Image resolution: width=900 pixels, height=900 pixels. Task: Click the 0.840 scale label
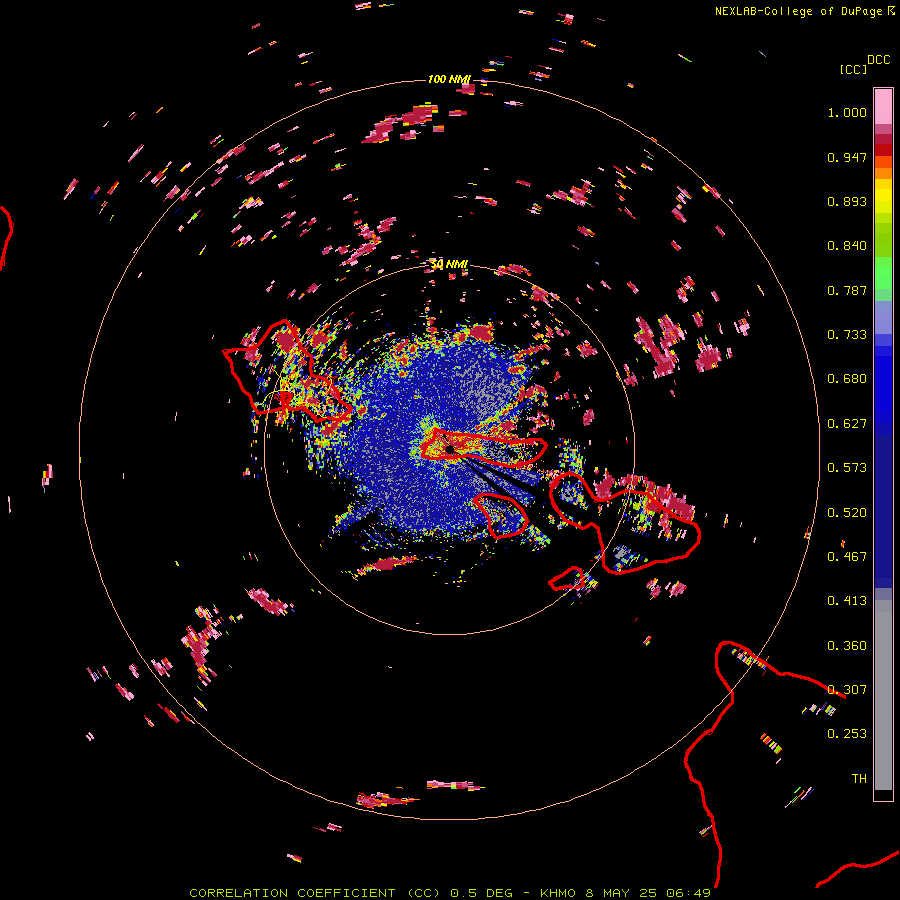point(847,246)
